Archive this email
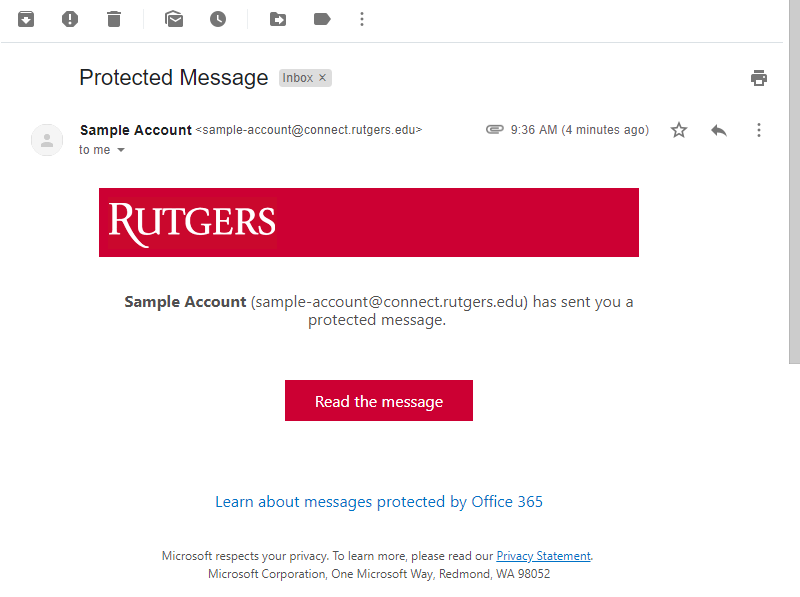Image resolution: width=800 pixels, height=597 pixels. pyautogui.click(x=26, y=19)
